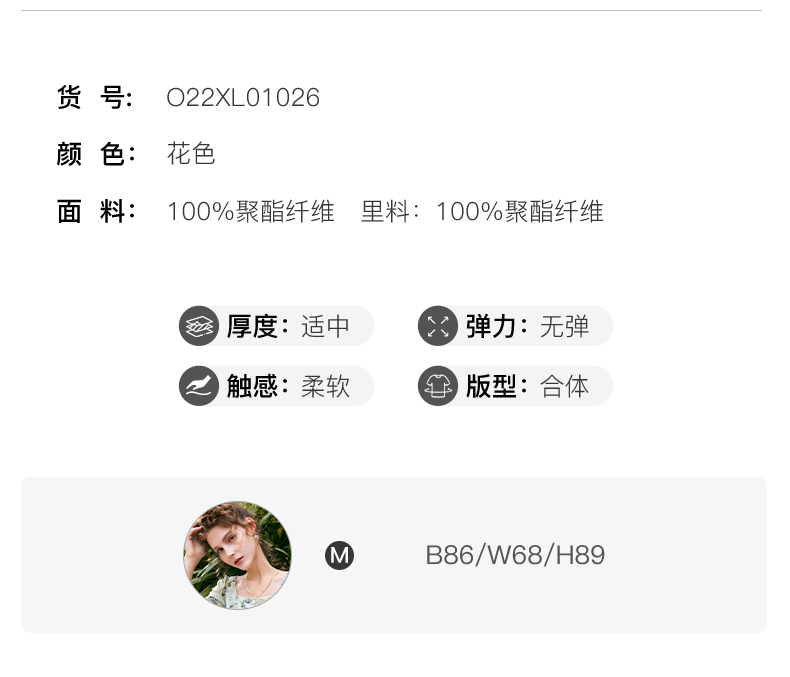
Task: Click the round M size badge
Action: pos(339,556)
